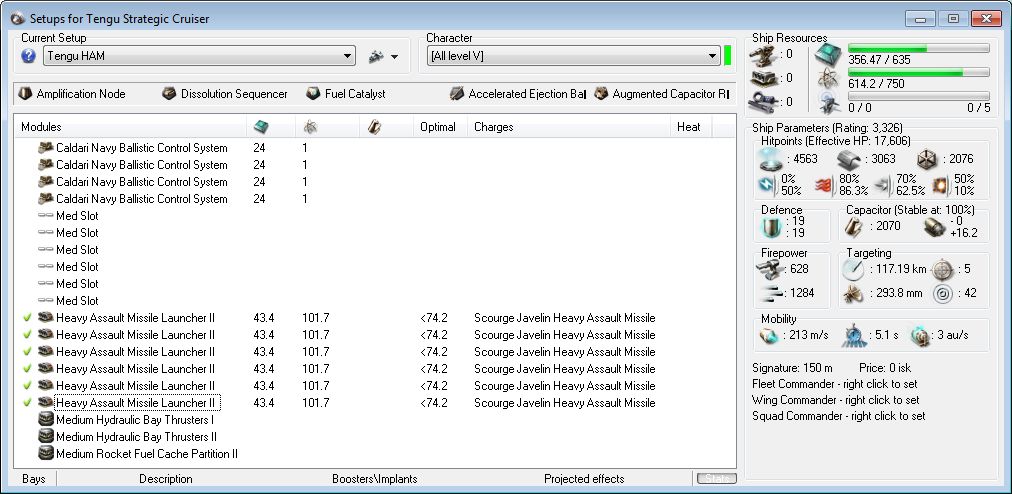Screen dimensions: 1012x494
Task: Click the thermal resistance icon
Action: click(x=827, y=185)
